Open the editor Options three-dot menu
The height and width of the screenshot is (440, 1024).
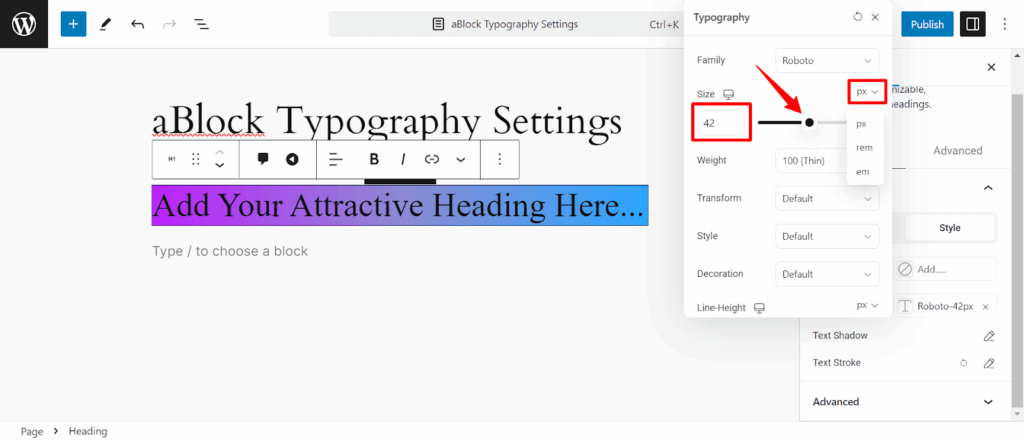coord(1004,24)
